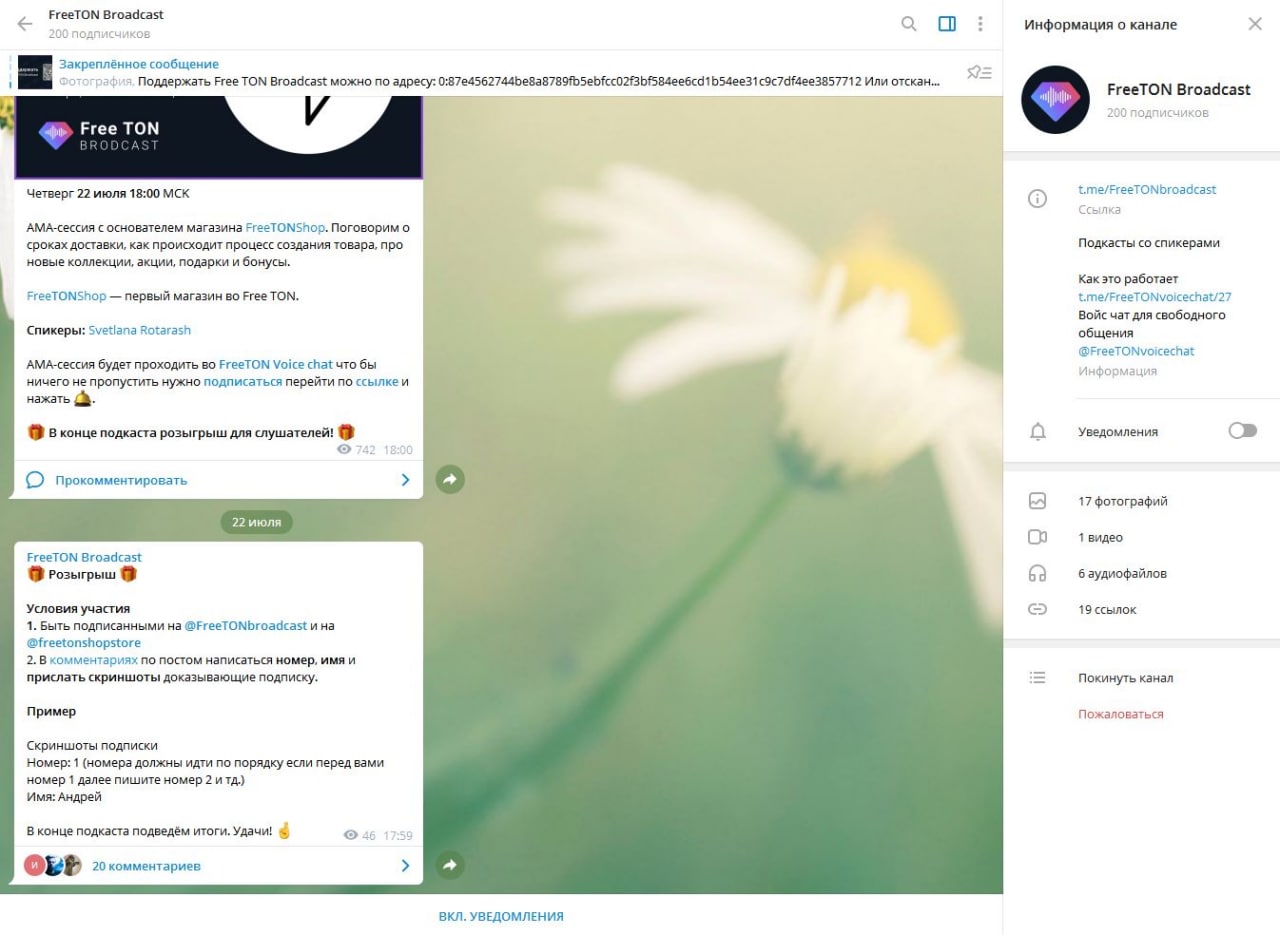Toggle the Уведомления notifications switch
Screen dimensions: 1280x935
[1242, 431]
